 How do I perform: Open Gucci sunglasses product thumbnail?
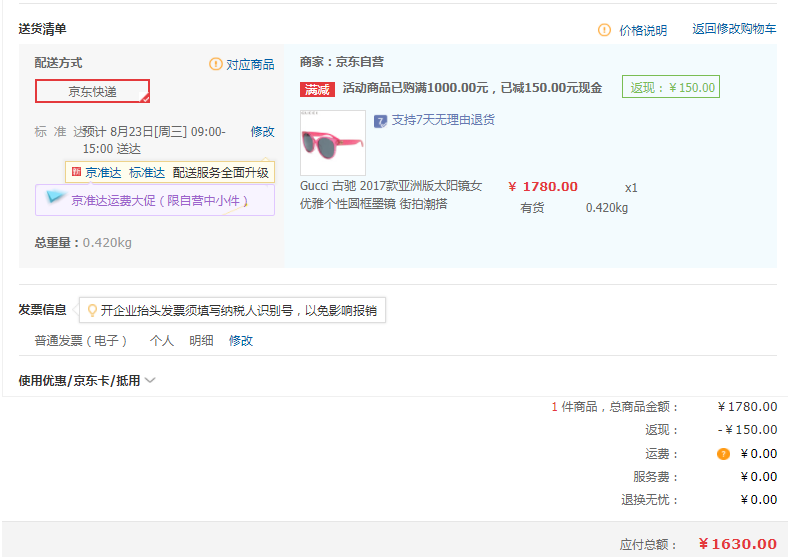point(333,143)
